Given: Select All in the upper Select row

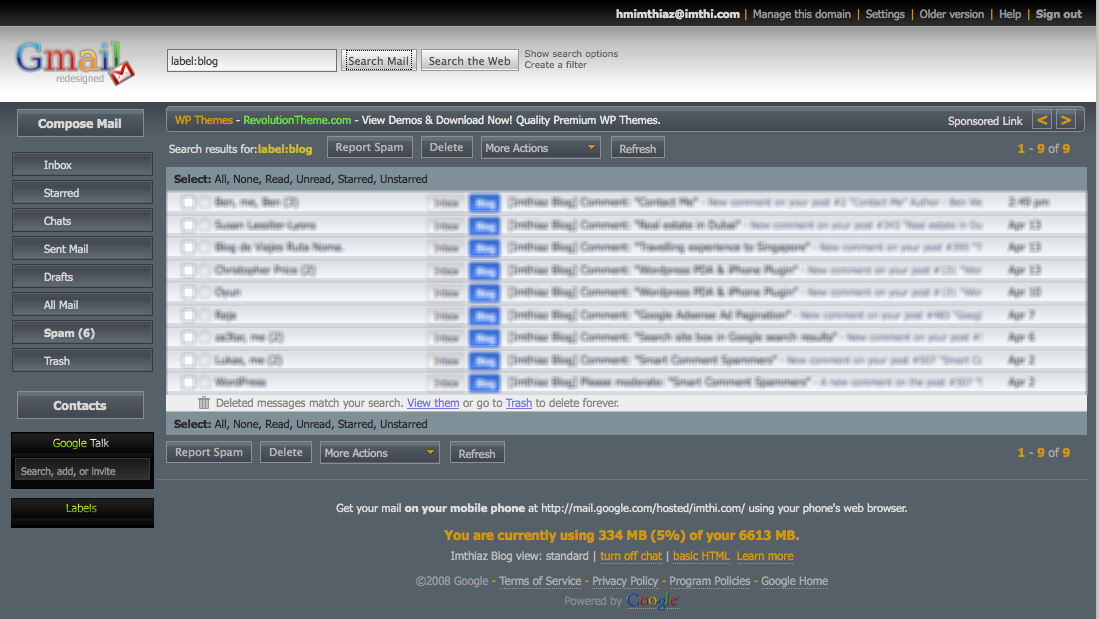Looking at the screenshot, I should click(x=220, y=179).
